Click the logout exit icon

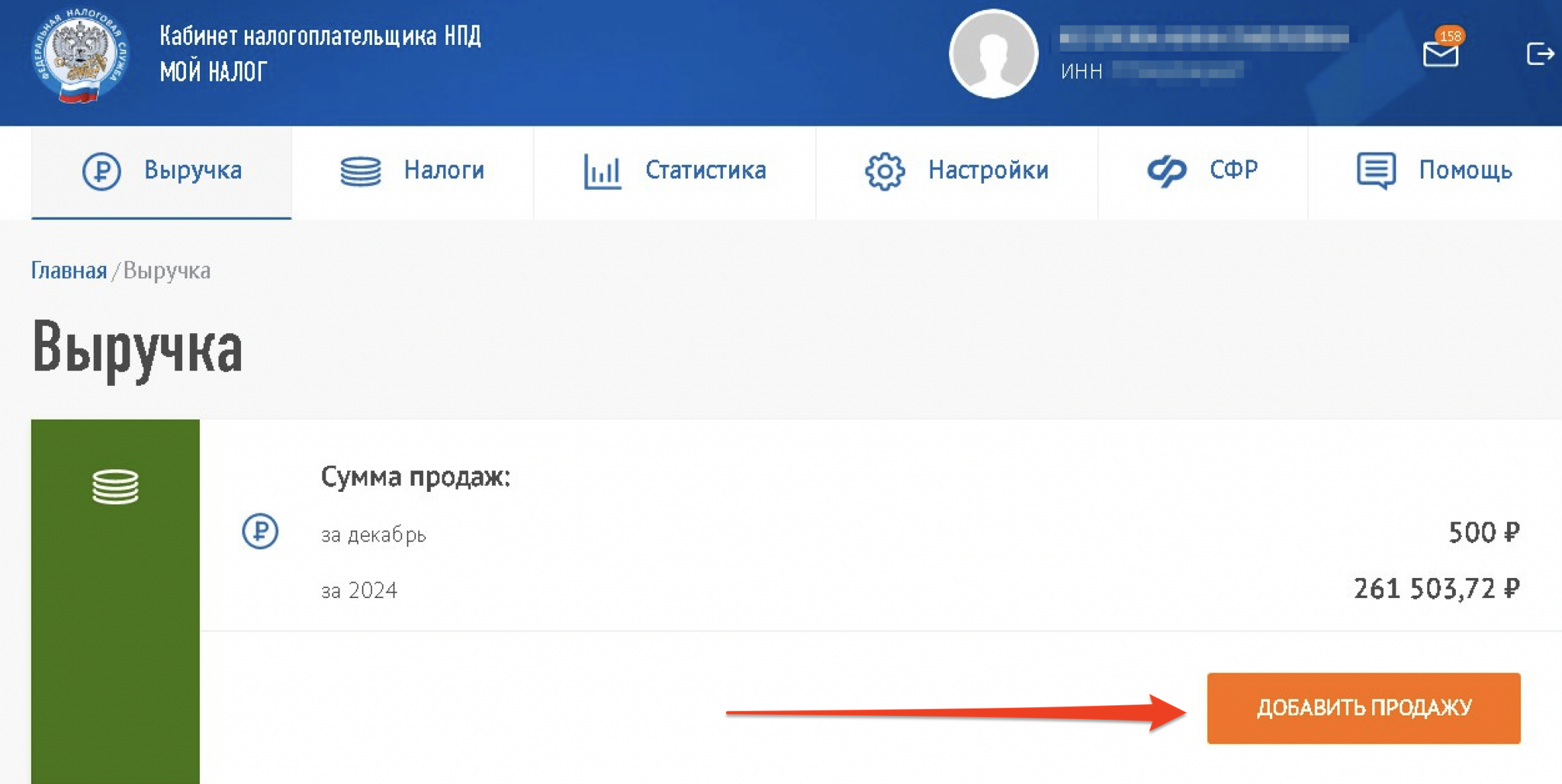tap(1539, 54)
